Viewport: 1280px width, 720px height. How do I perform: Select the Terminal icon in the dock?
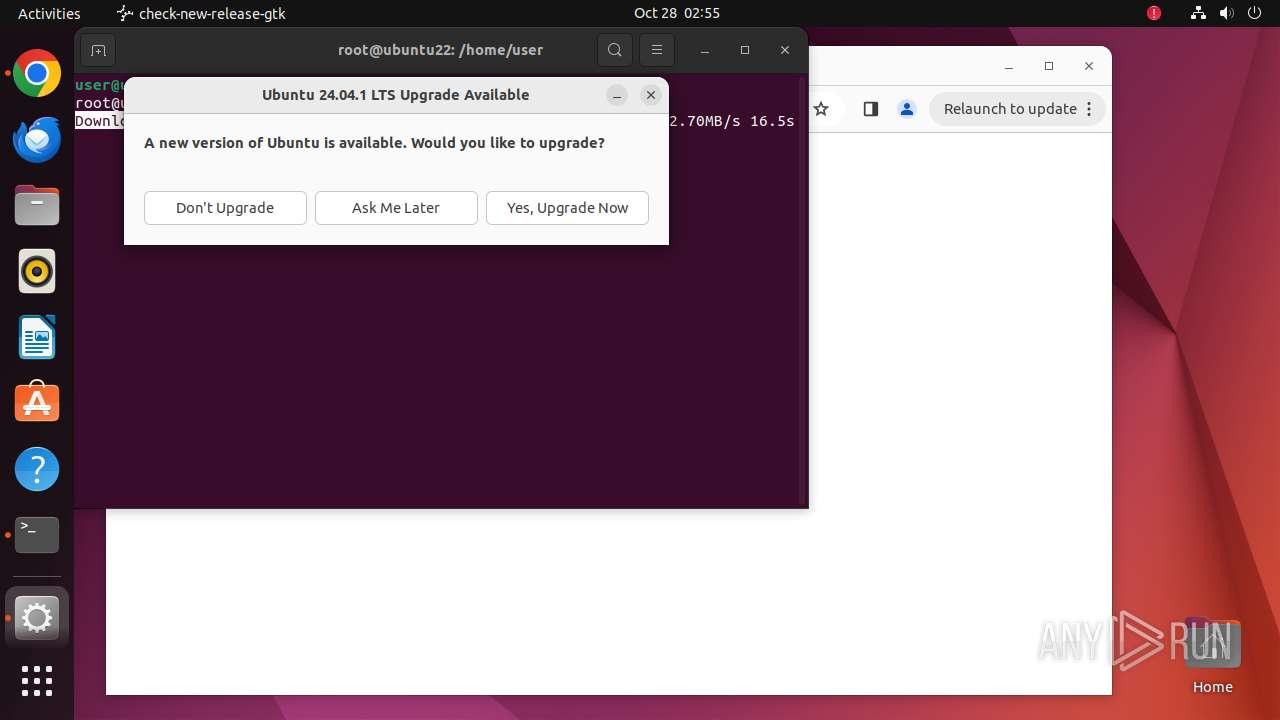pos(37,535)
